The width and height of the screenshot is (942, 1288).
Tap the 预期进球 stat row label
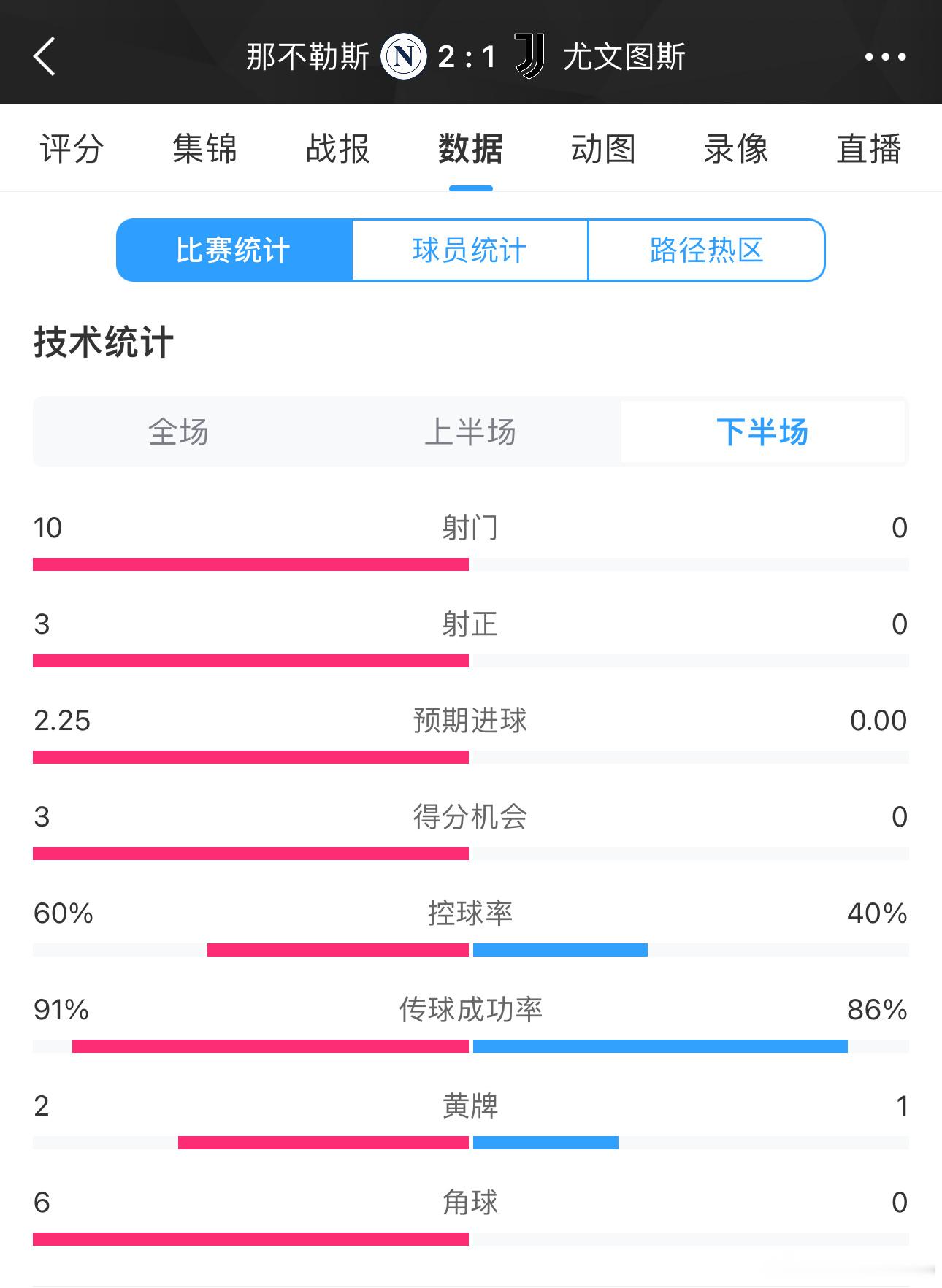470,721
